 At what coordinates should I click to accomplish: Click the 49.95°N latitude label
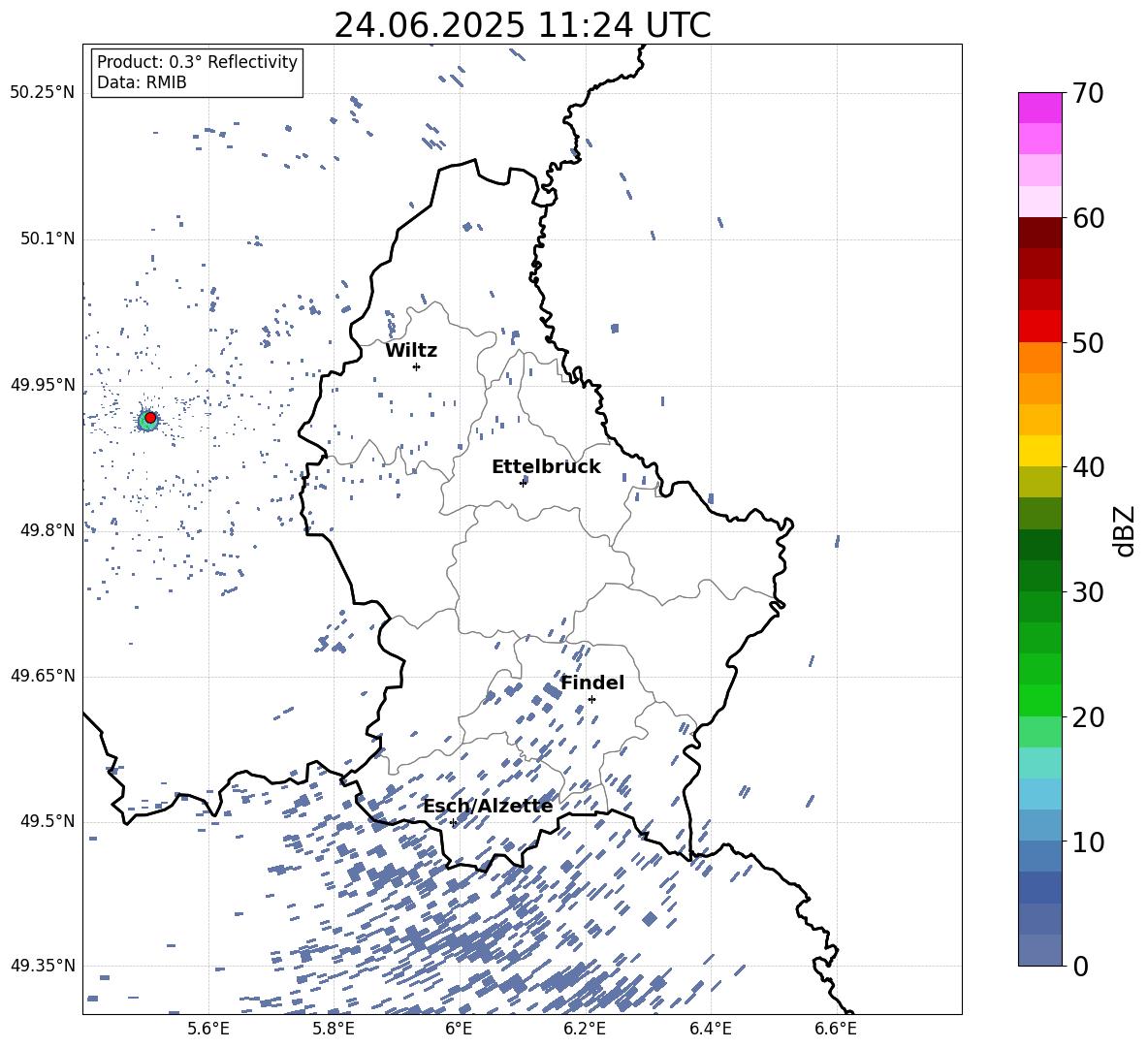point(43,385)
